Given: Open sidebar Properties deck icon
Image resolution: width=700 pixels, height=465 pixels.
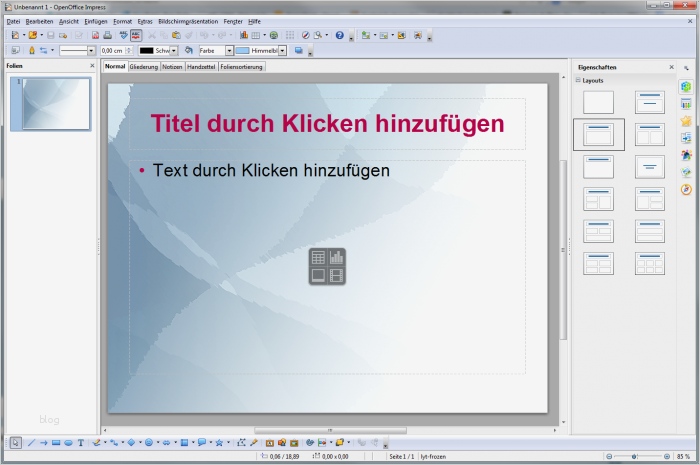Looking at the screenshot, I should (686, 87).
